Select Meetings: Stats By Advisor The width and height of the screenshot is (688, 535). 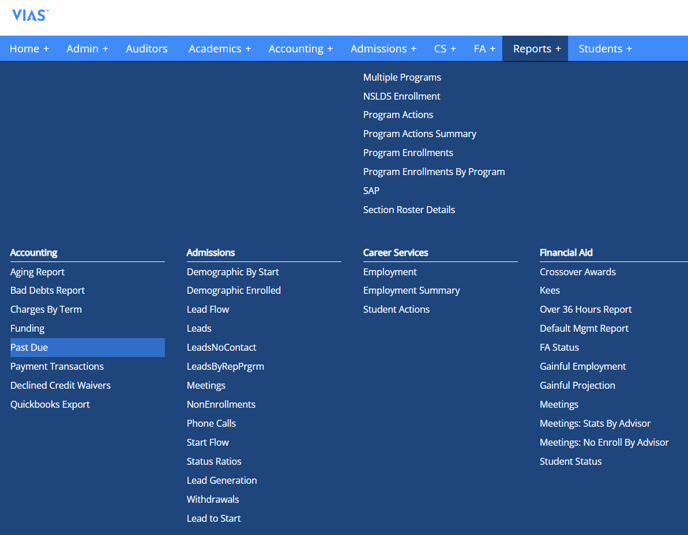click(594, 423)
